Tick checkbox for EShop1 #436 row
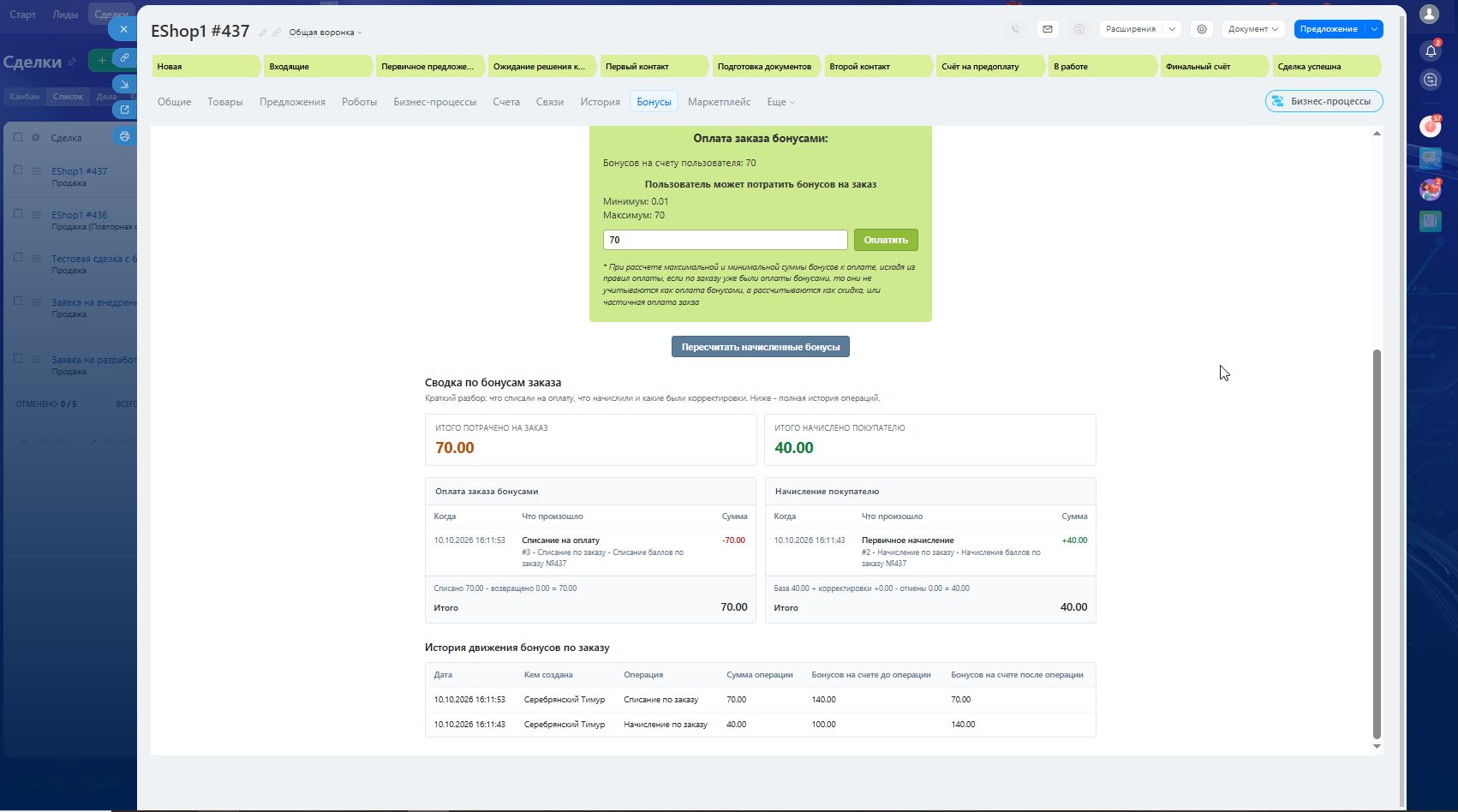The height and width of the screenshot is (812, 1458). pos(18,213)
